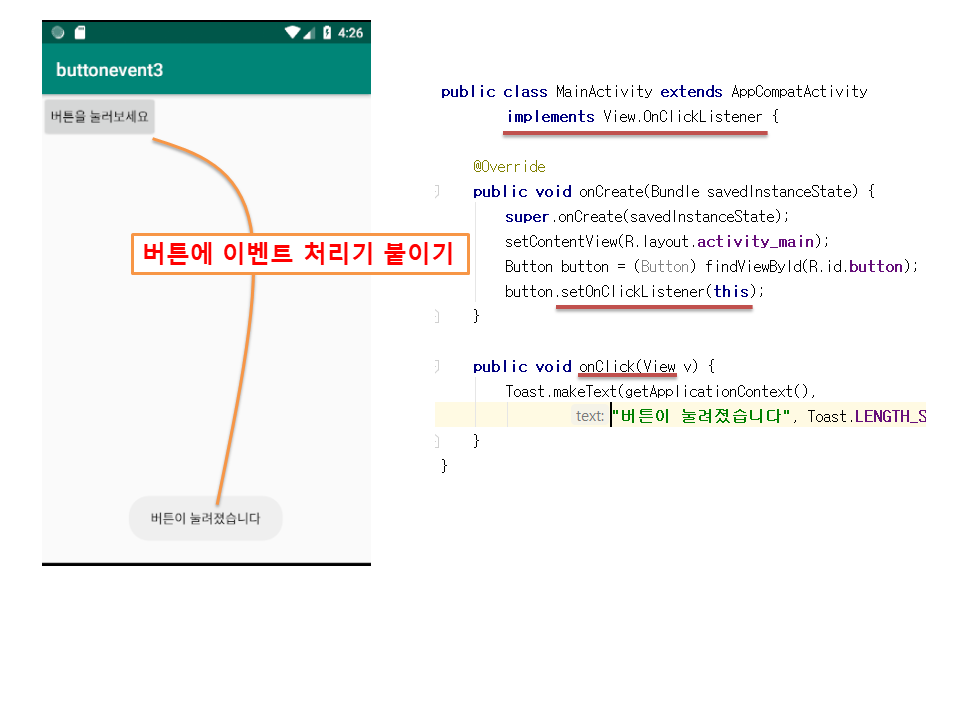Click fold marker at onClick closing brace
Viewport: 960px width, 720px height.
pos(437,441)
